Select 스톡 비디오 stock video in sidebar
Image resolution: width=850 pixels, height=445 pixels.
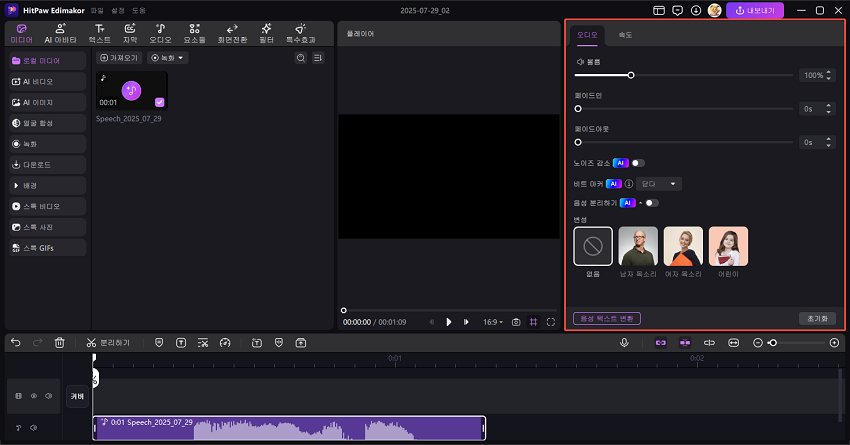point(47,206)
